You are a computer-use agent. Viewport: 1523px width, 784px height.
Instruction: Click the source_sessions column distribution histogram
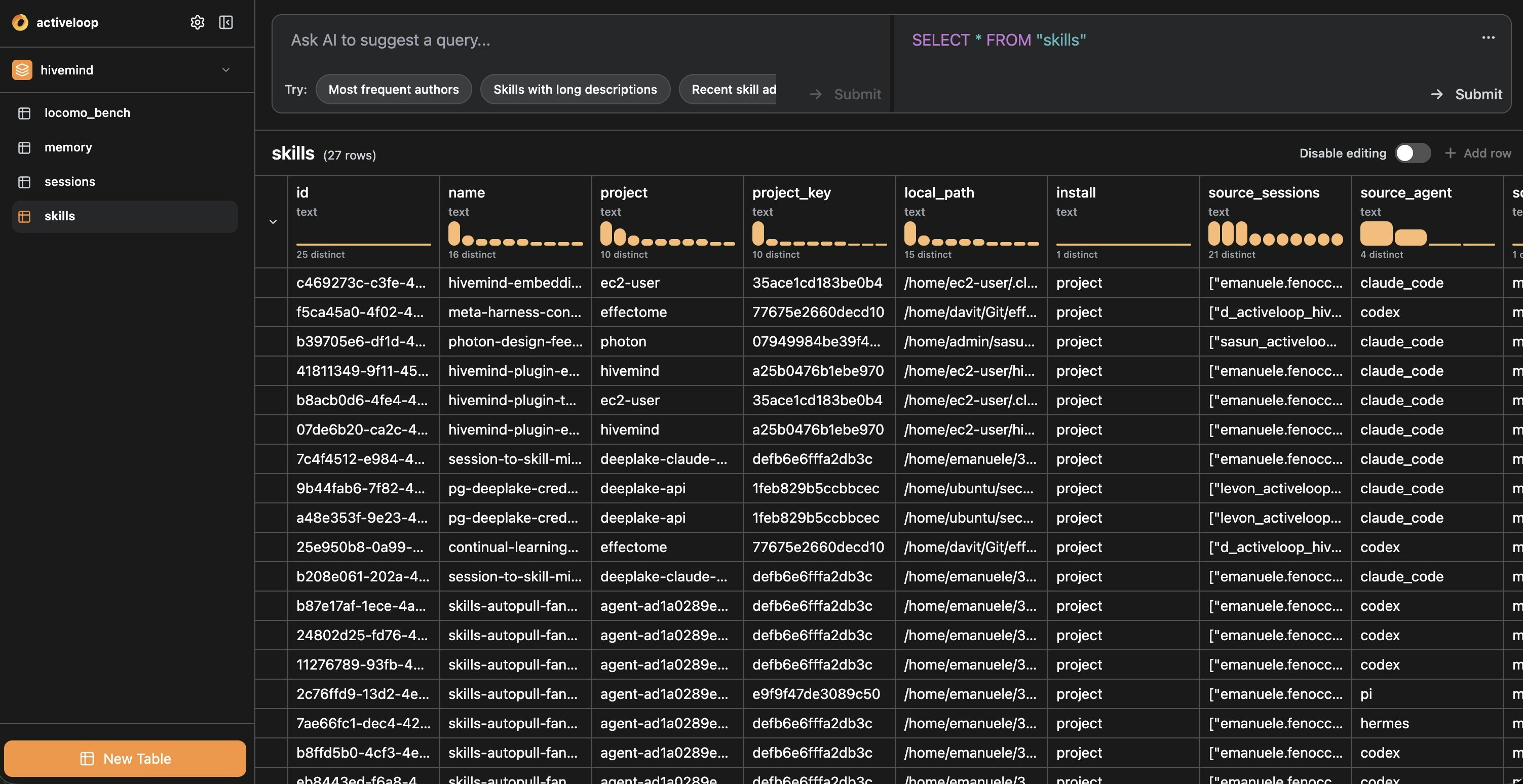(1275, 233)
